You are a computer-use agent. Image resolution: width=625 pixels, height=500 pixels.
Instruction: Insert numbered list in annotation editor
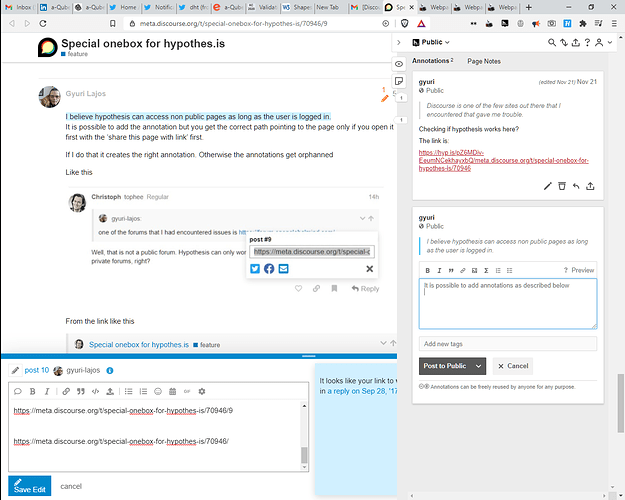pyautogui.click(x=498, y=270)
